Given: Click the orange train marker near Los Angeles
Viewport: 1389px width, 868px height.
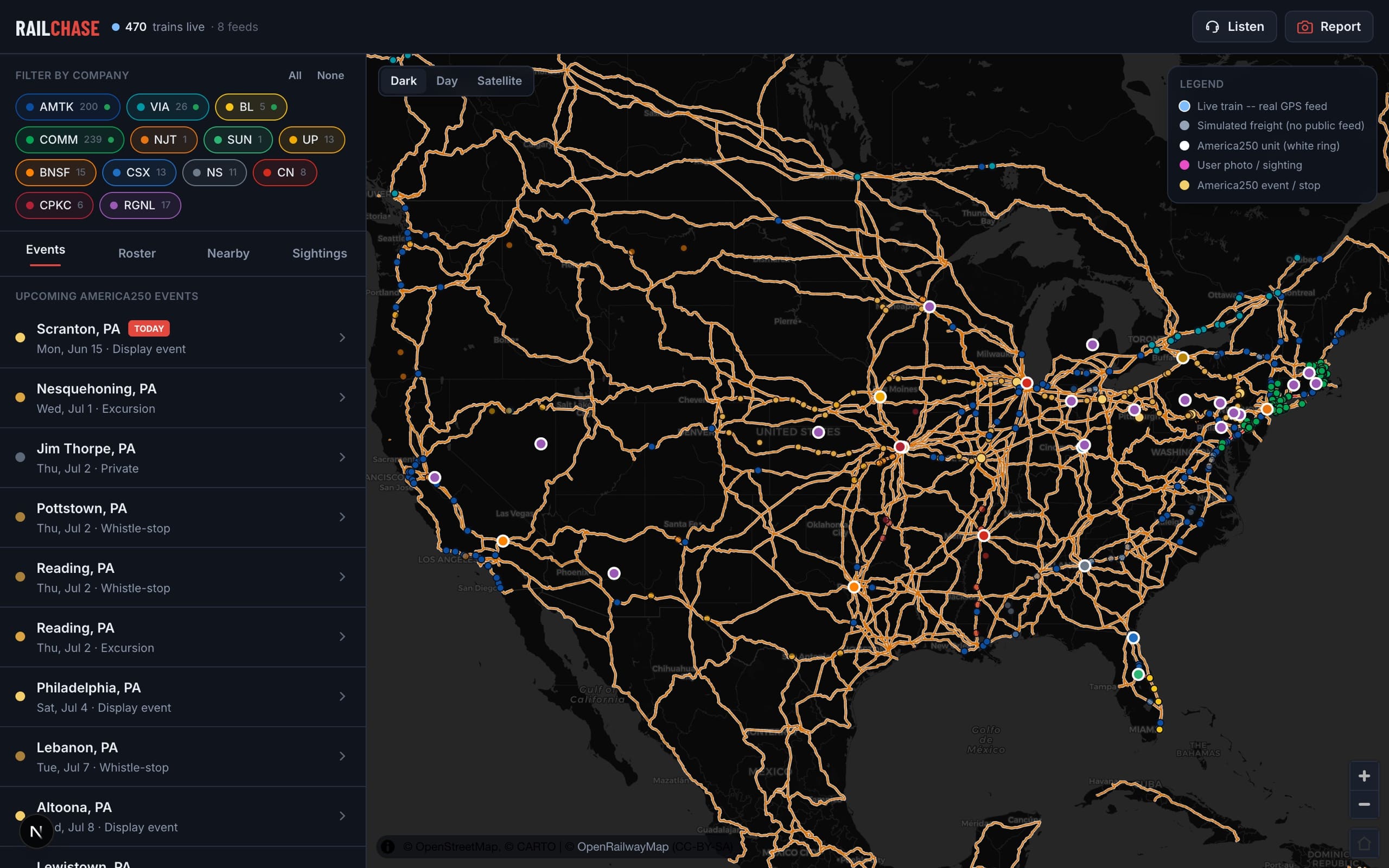Looking at the screenshot, I should pyautogui.click(x=503, y=541).
